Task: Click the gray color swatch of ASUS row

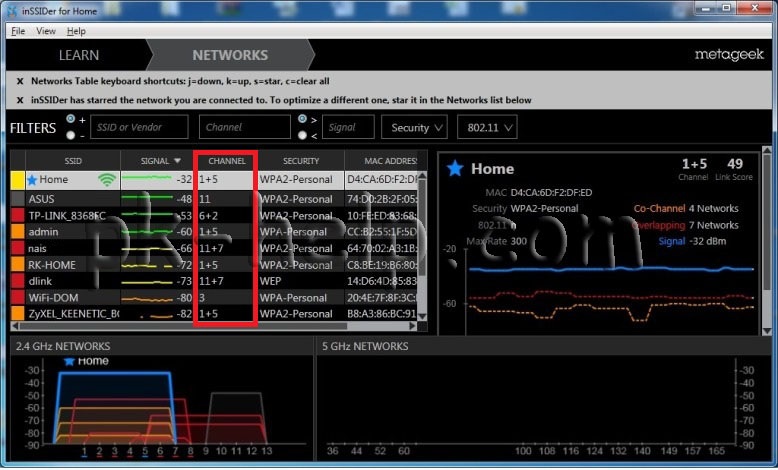Action: [18, 199]
